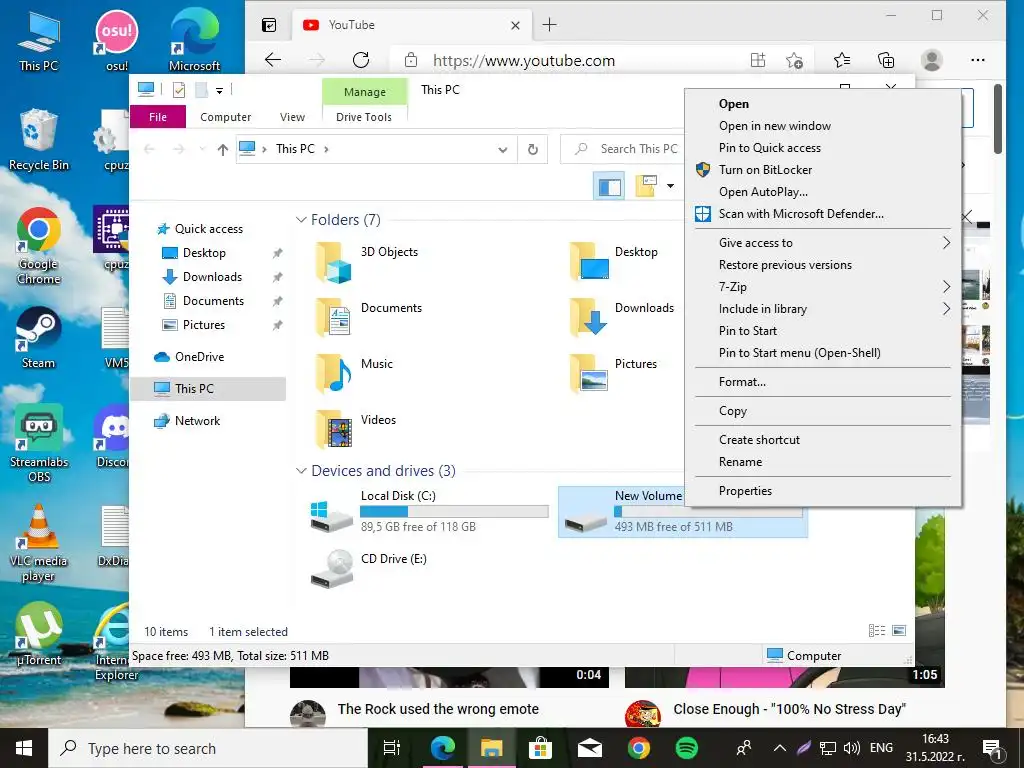Open the Windows Start menu
The height and width of the screenshot is (768, 1024).
click(x=24, y=748)
